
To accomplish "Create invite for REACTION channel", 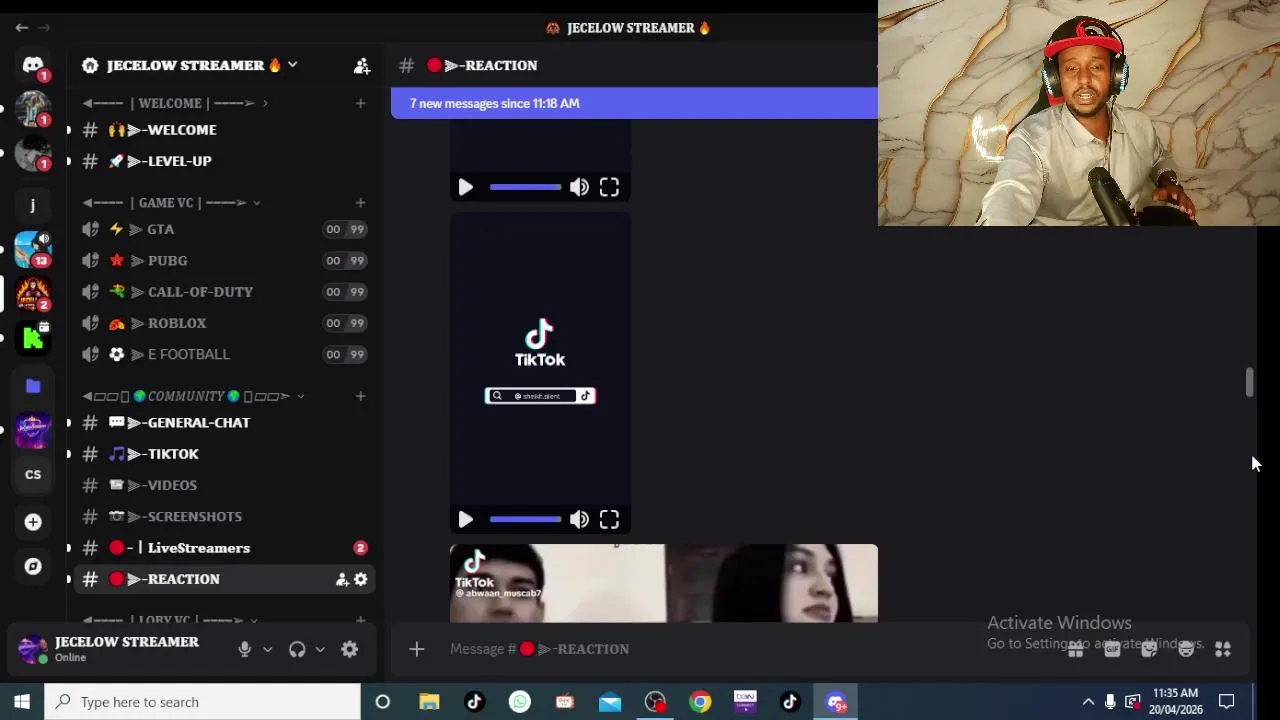I will [x=342, y=579].
